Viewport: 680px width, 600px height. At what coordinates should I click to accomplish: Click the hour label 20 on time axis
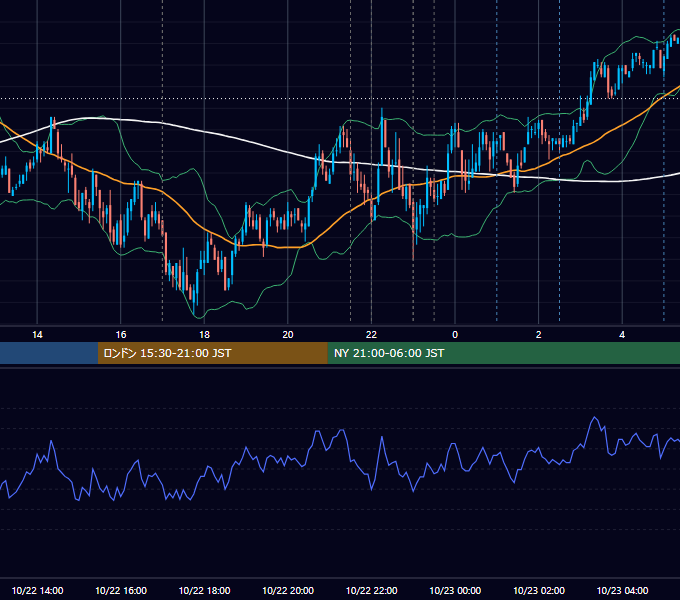tap(288, 335)
